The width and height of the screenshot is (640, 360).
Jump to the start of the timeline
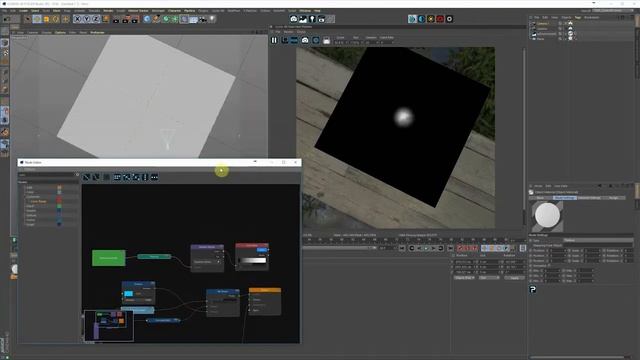coord(402,248)
